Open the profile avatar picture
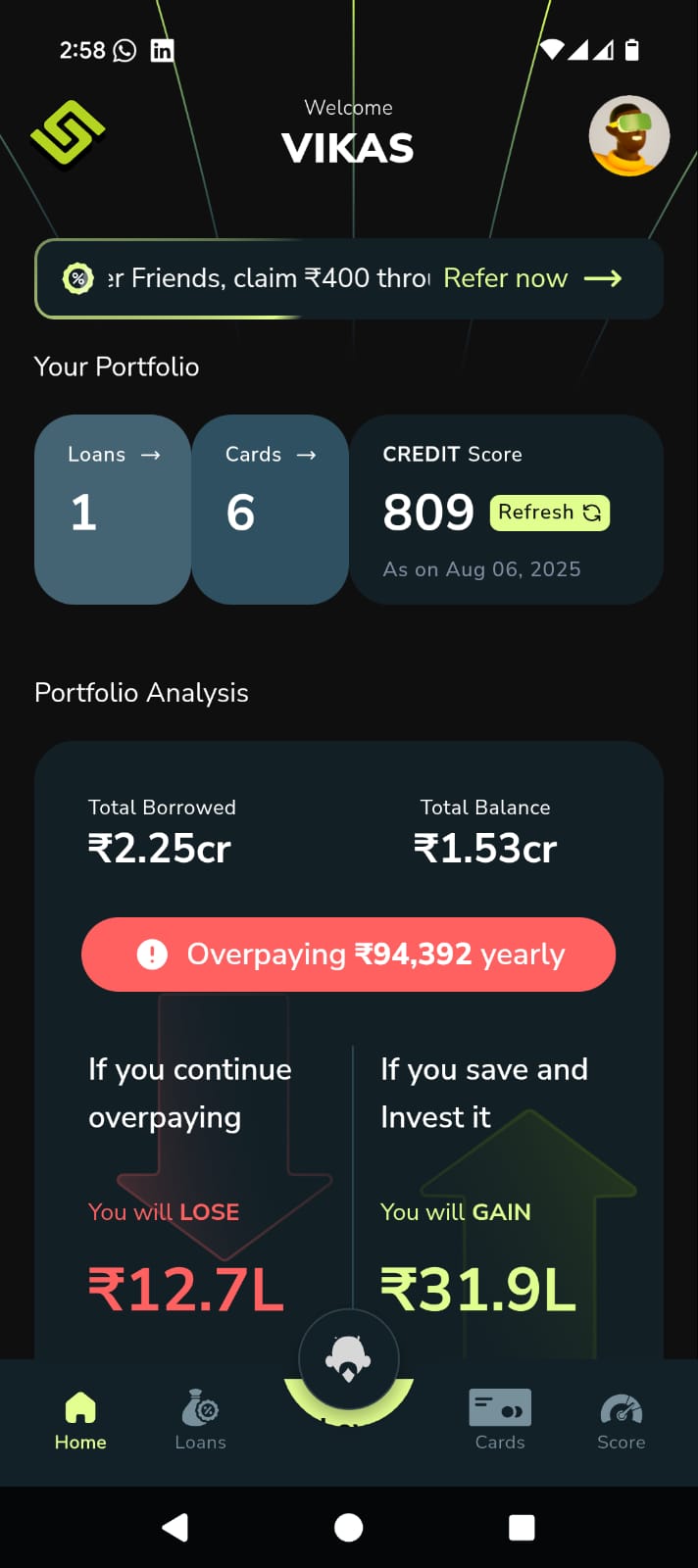 [x=629, y=136]
